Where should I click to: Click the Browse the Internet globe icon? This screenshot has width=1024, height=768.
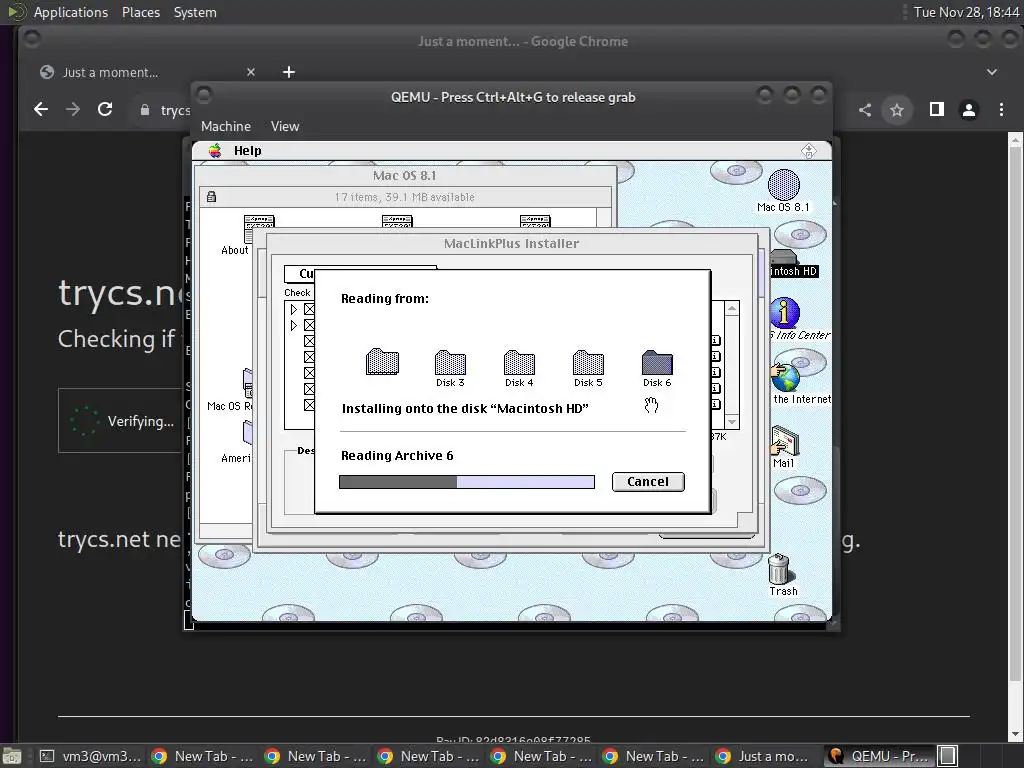coord(786,377)
